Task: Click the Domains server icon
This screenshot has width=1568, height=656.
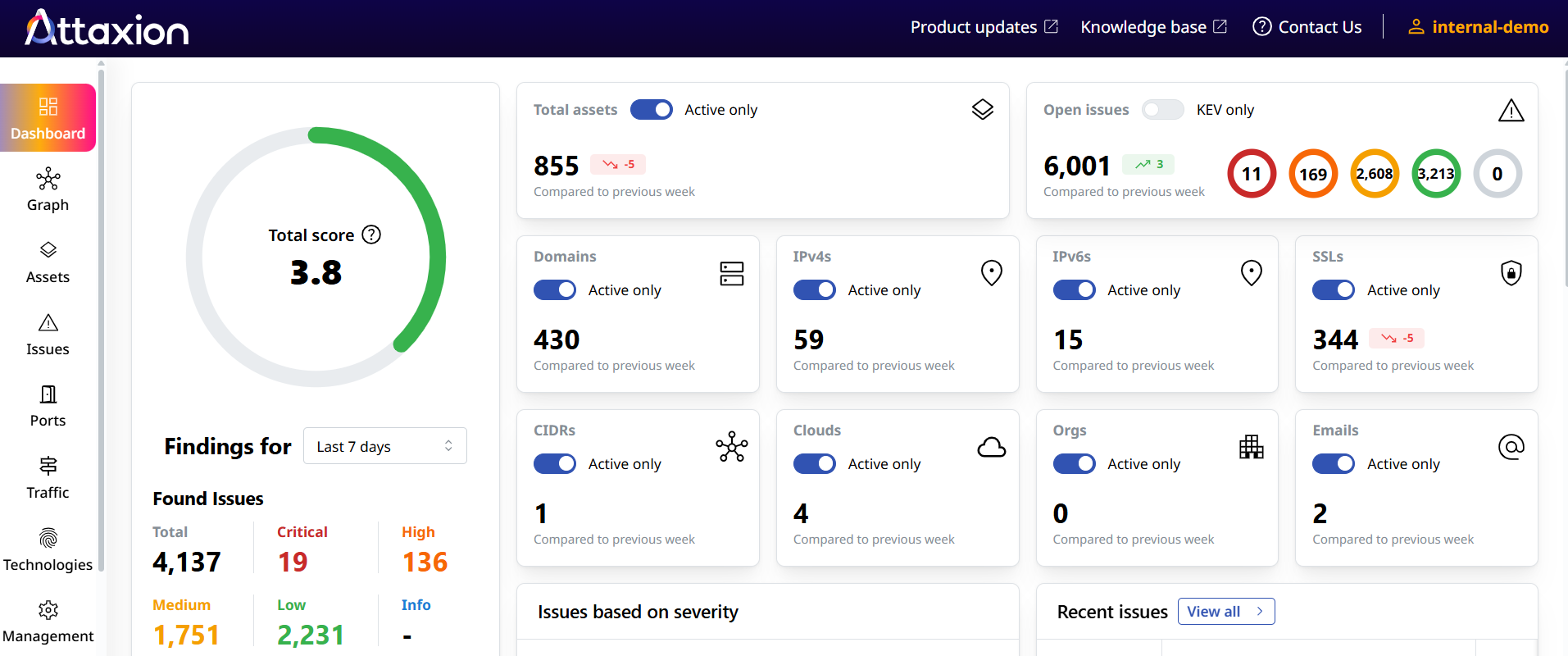Action: coord(731,273)
